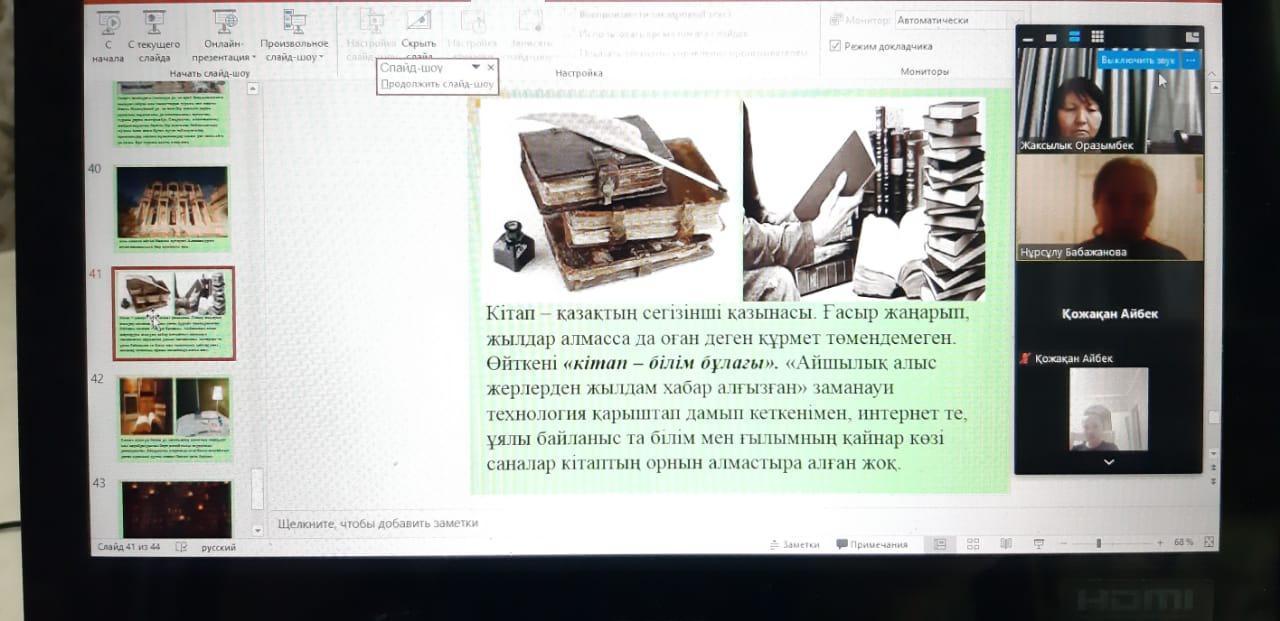The width and height of the screenshot is (1280, 621).
Task: Switch Zoom panel to gallery grid view
Action: tap(1097, 37)
